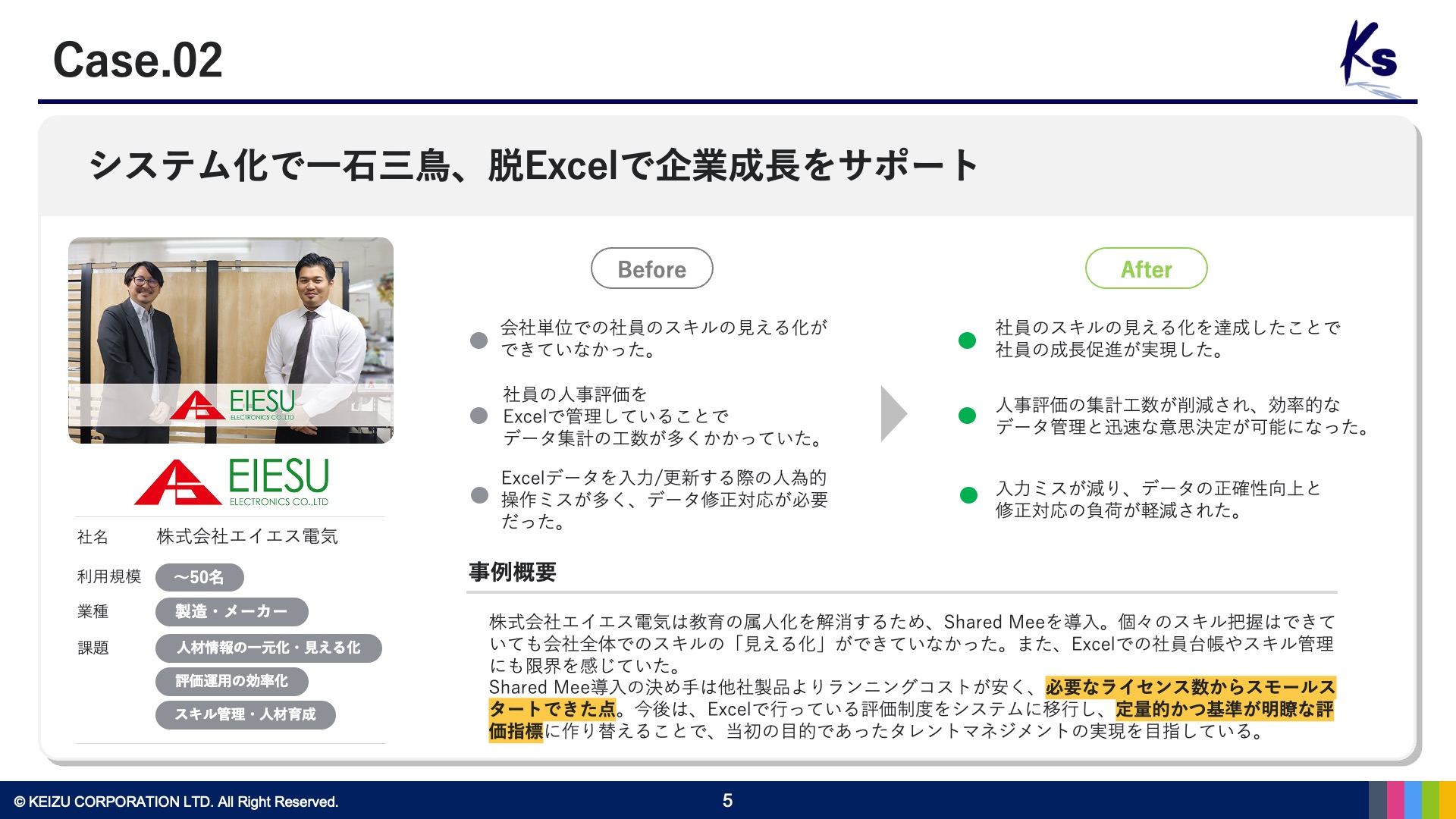Click the 人材情報の一元化・見える化 tag

[268, 648]
